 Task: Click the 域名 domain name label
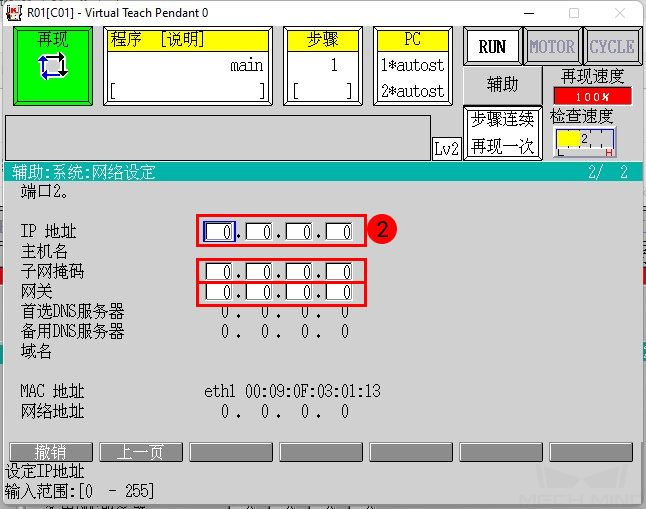click(36, 352)
